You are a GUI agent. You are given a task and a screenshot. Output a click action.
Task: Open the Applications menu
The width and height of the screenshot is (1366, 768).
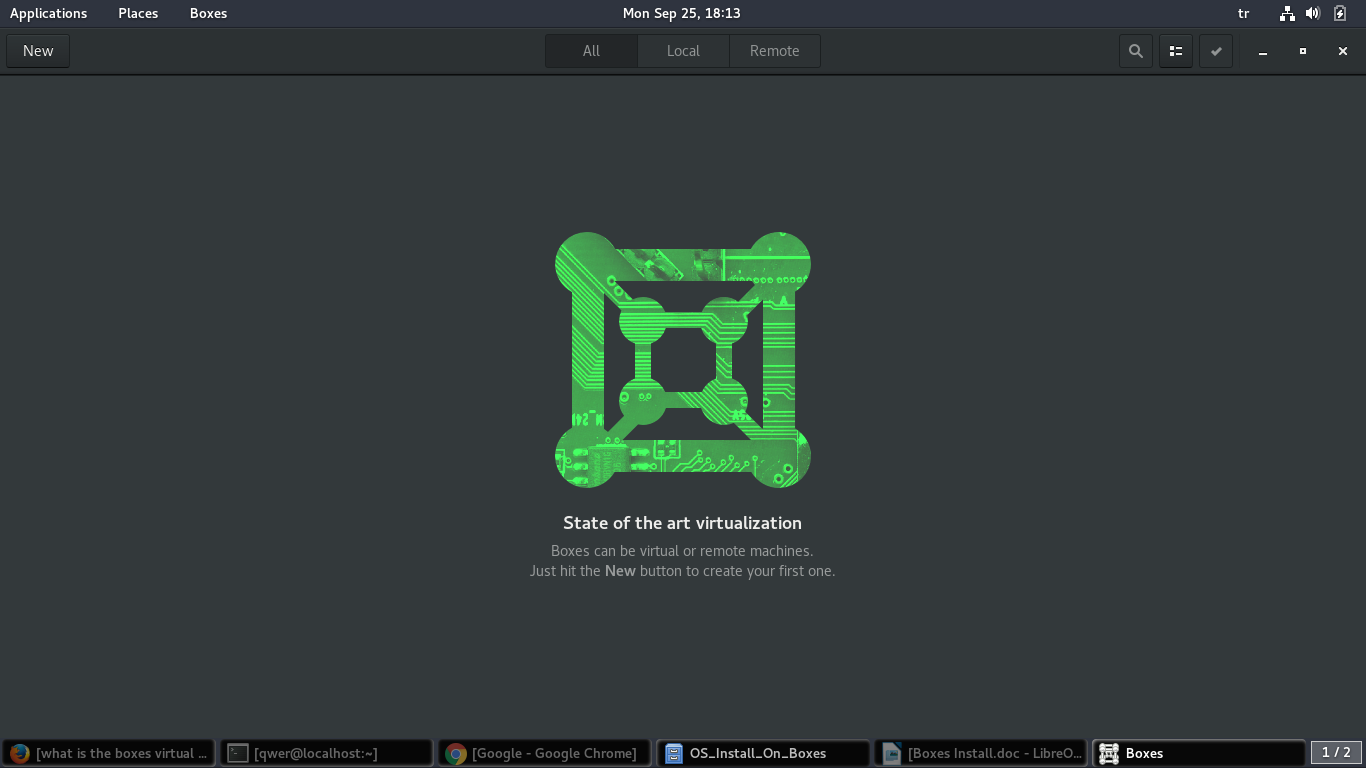pos(48,13)
